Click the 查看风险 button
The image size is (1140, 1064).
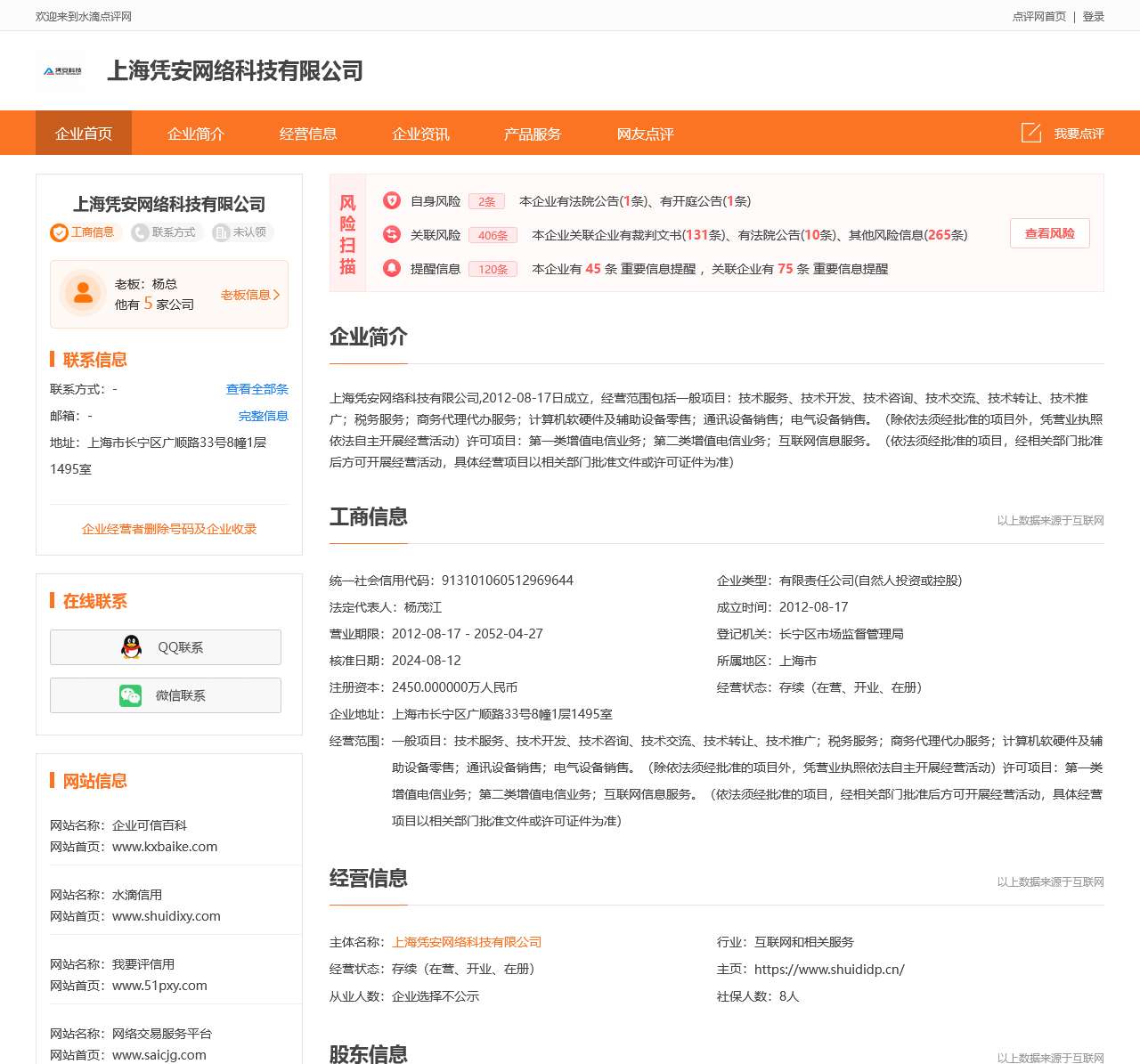coord(1050,233)
